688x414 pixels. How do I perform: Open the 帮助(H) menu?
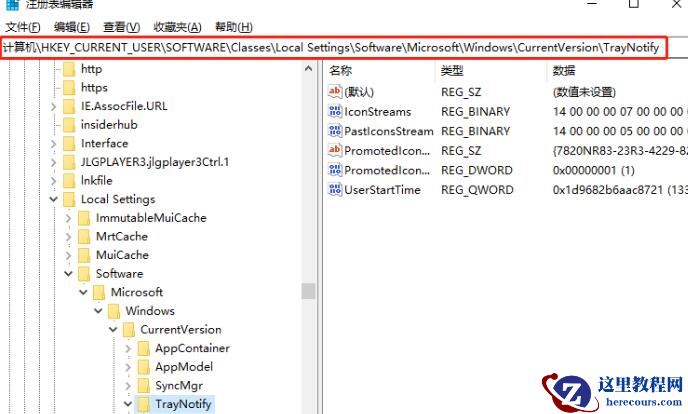234,27
